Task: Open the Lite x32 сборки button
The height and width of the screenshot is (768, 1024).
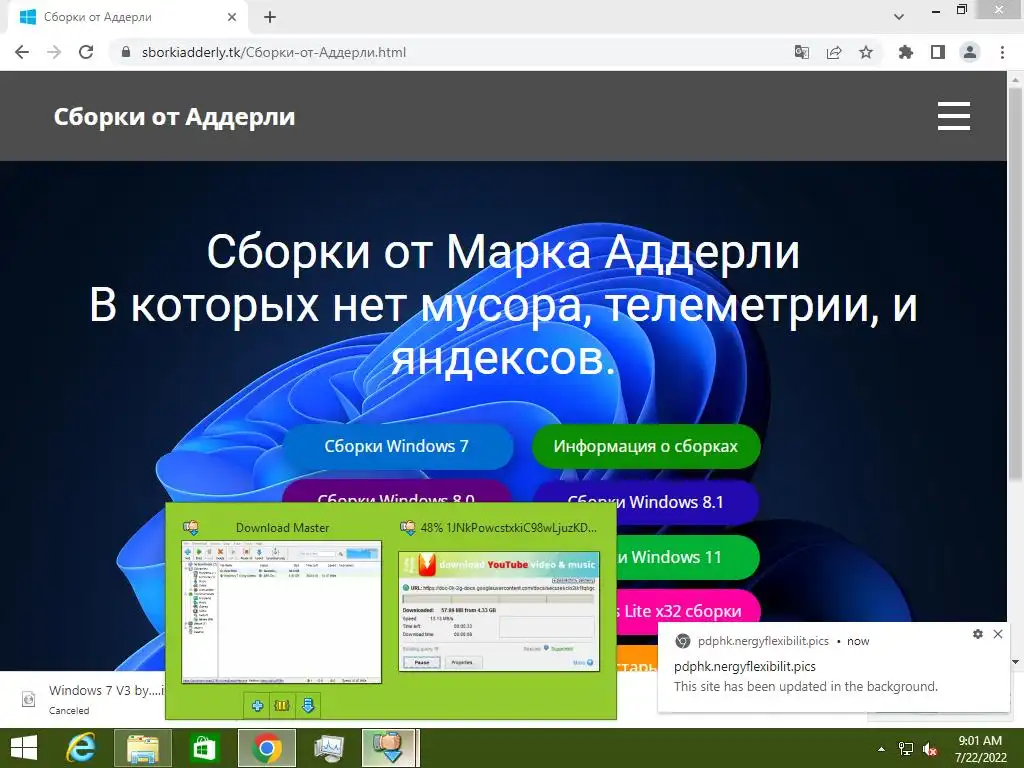Action: click(688, 611)
